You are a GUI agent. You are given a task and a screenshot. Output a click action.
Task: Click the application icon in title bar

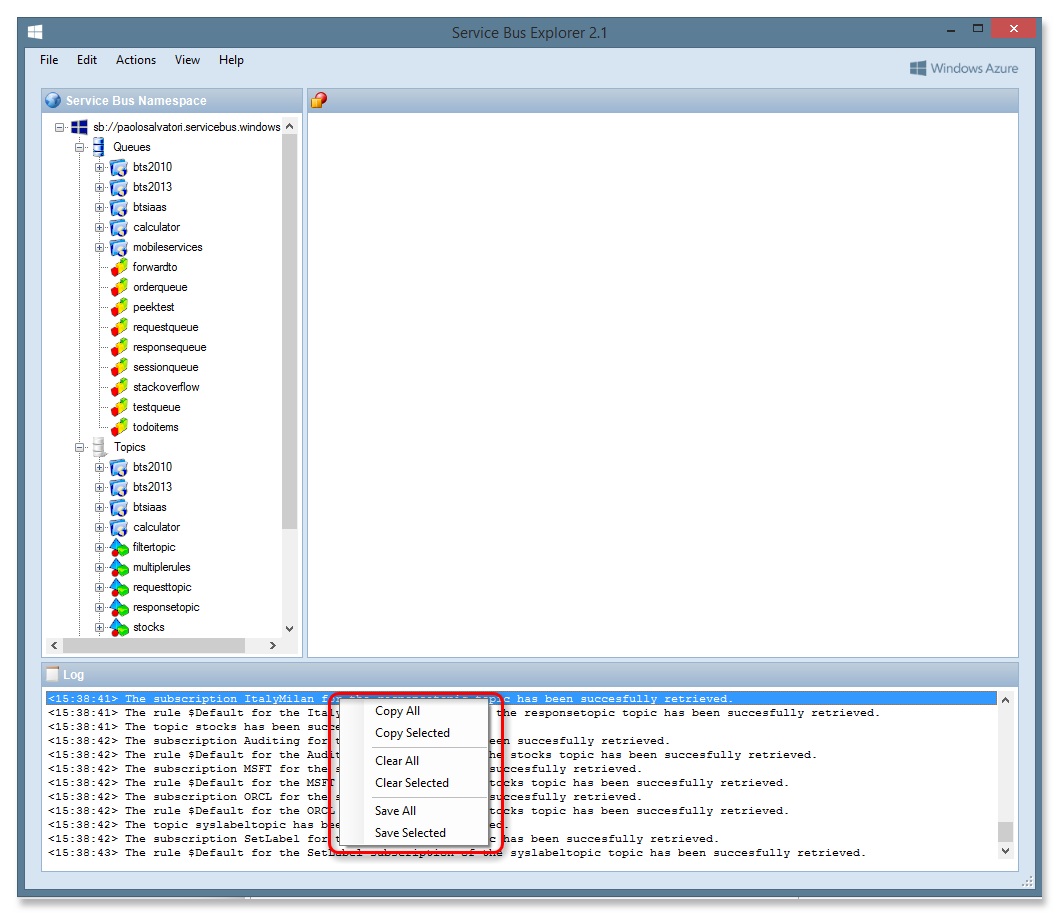pyautogui.click(x=35, y=32)
